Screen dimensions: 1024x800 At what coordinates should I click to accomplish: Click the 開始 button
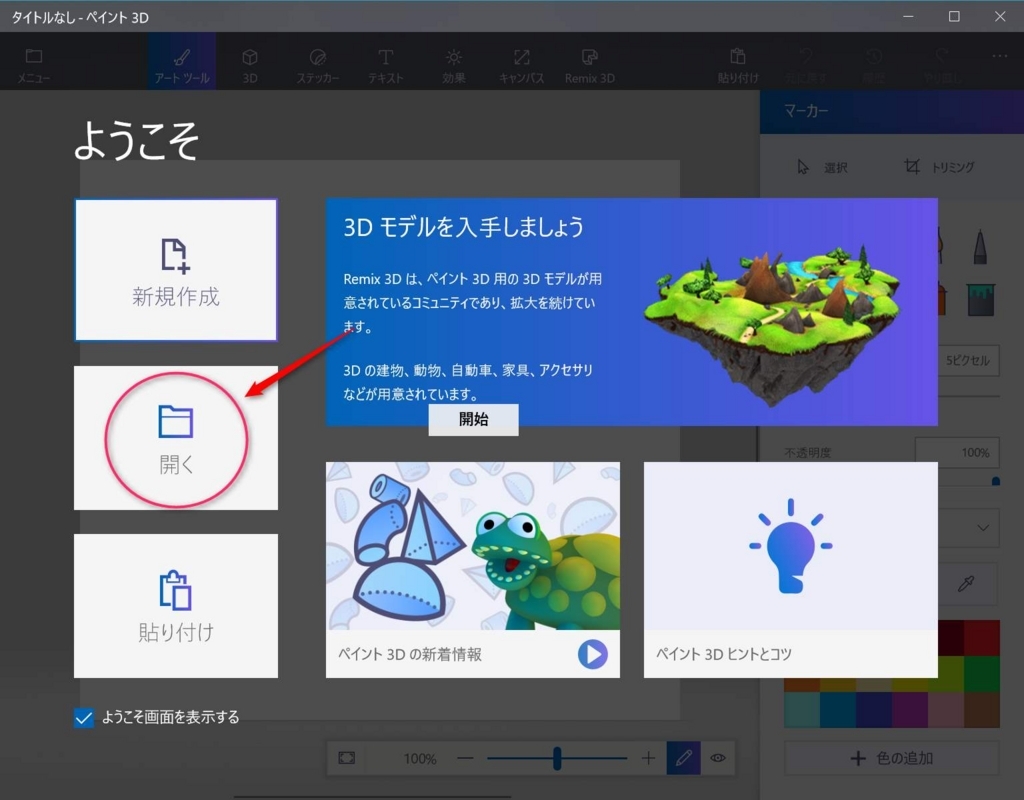tap(473, 419)
